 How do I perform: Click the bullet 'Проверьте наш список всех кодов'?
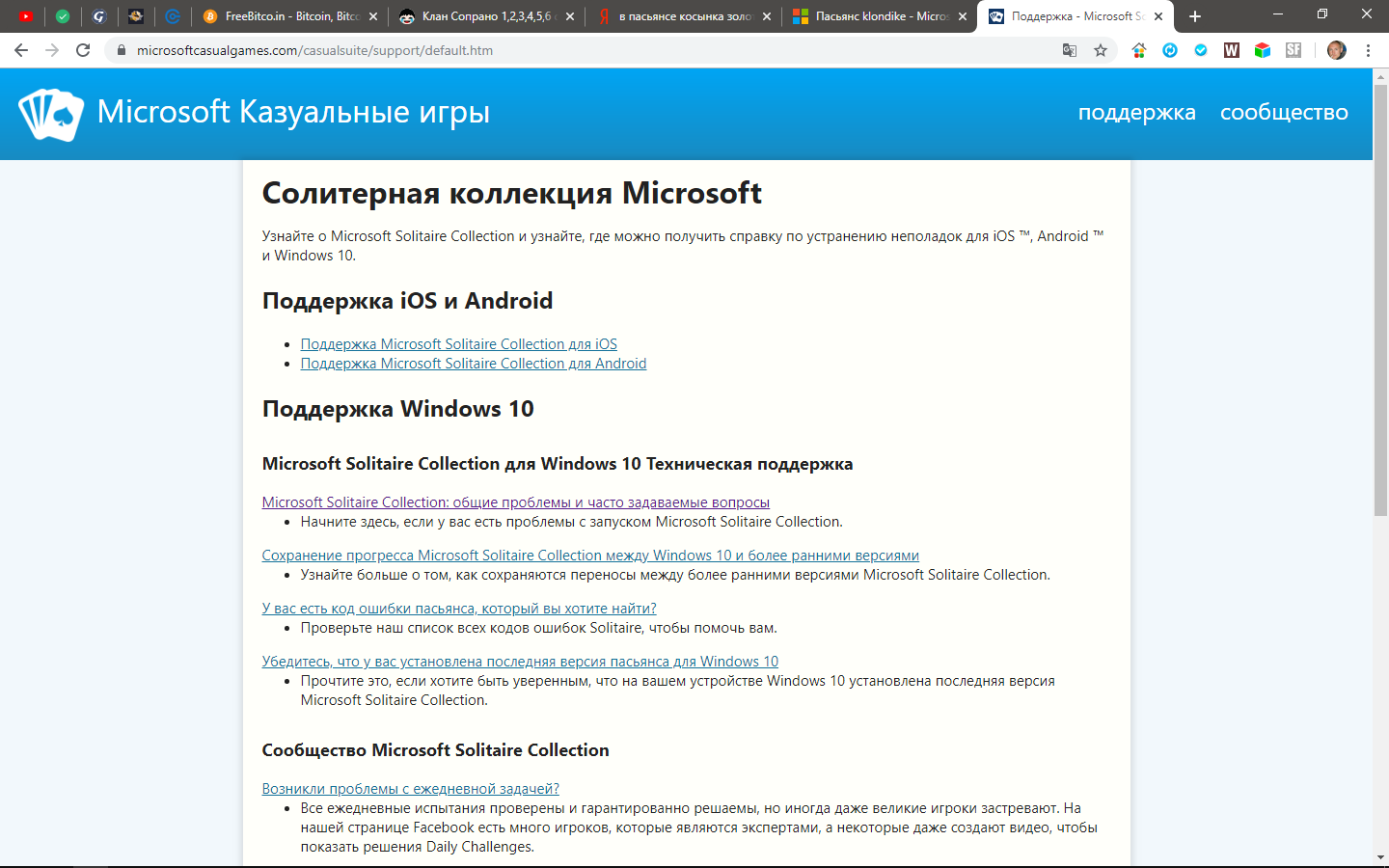pos(538,628)
